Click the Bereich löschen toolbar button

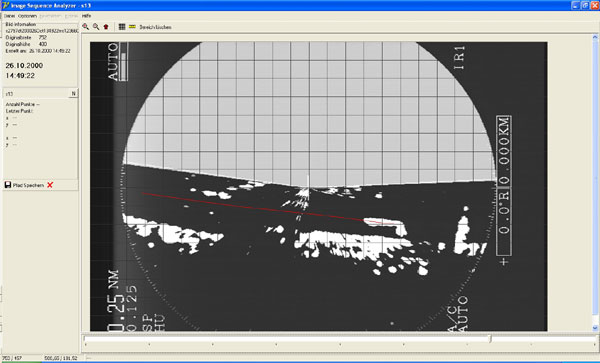155,27
